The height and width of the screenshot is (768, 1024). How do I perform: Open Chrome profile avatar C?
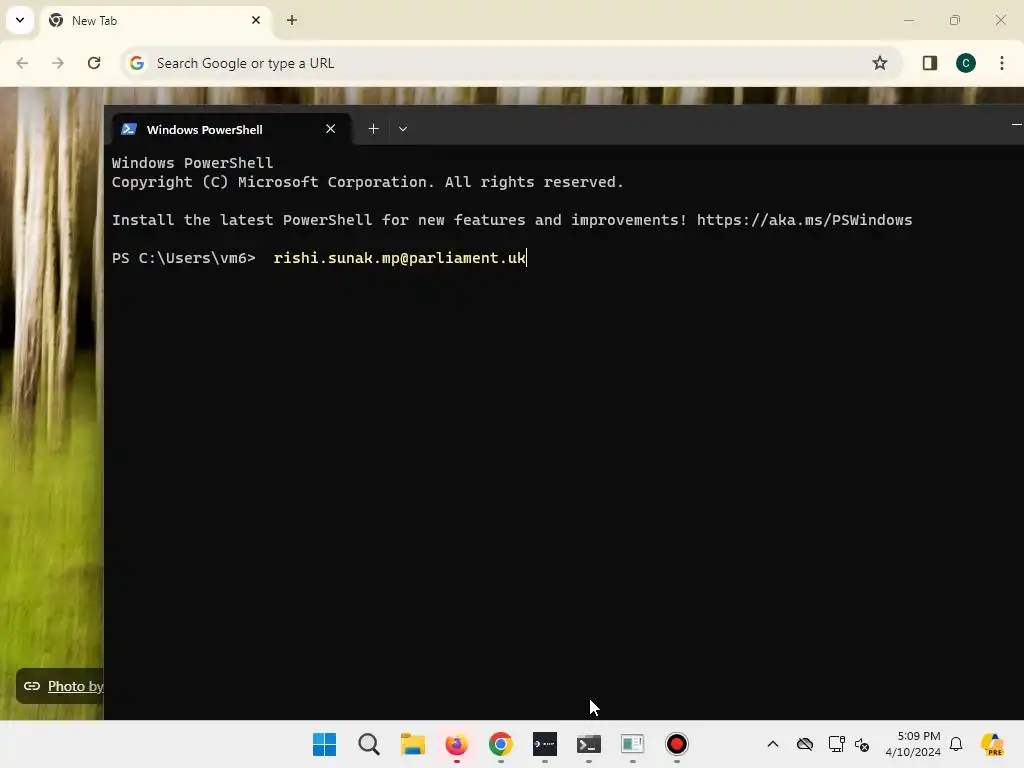pyautogui.click(x=966, y=63)
